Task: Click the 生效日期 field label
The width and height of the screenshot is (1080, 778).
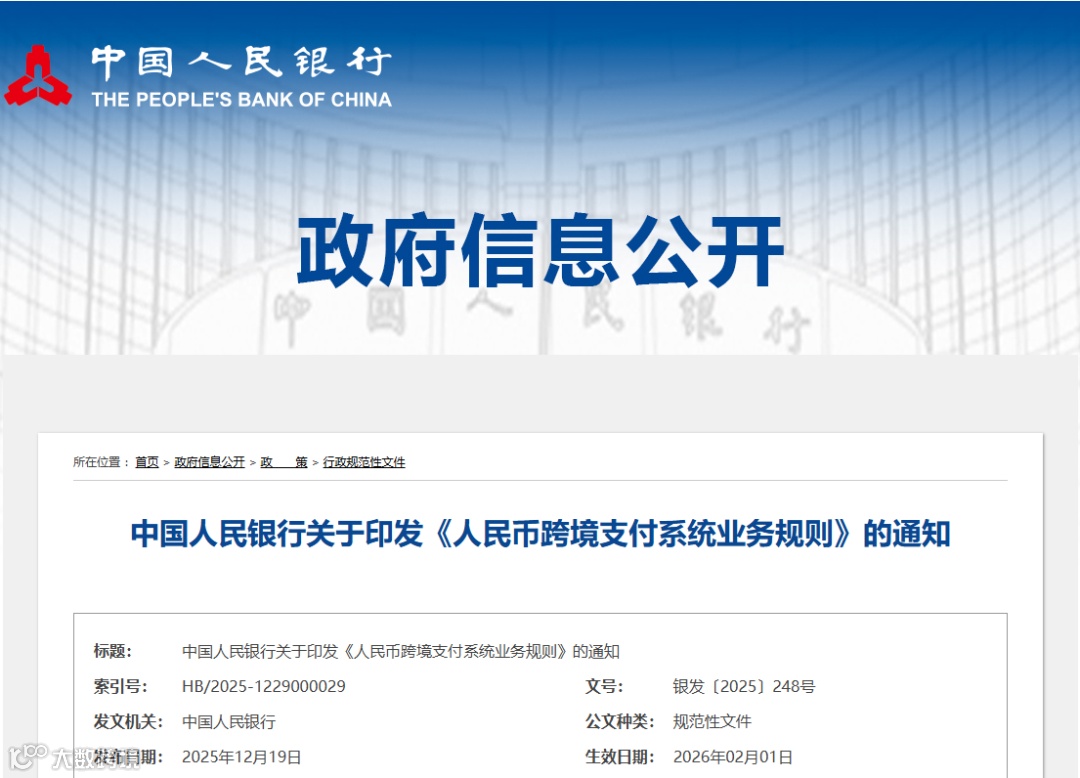Action: click(x=620, y=757)
